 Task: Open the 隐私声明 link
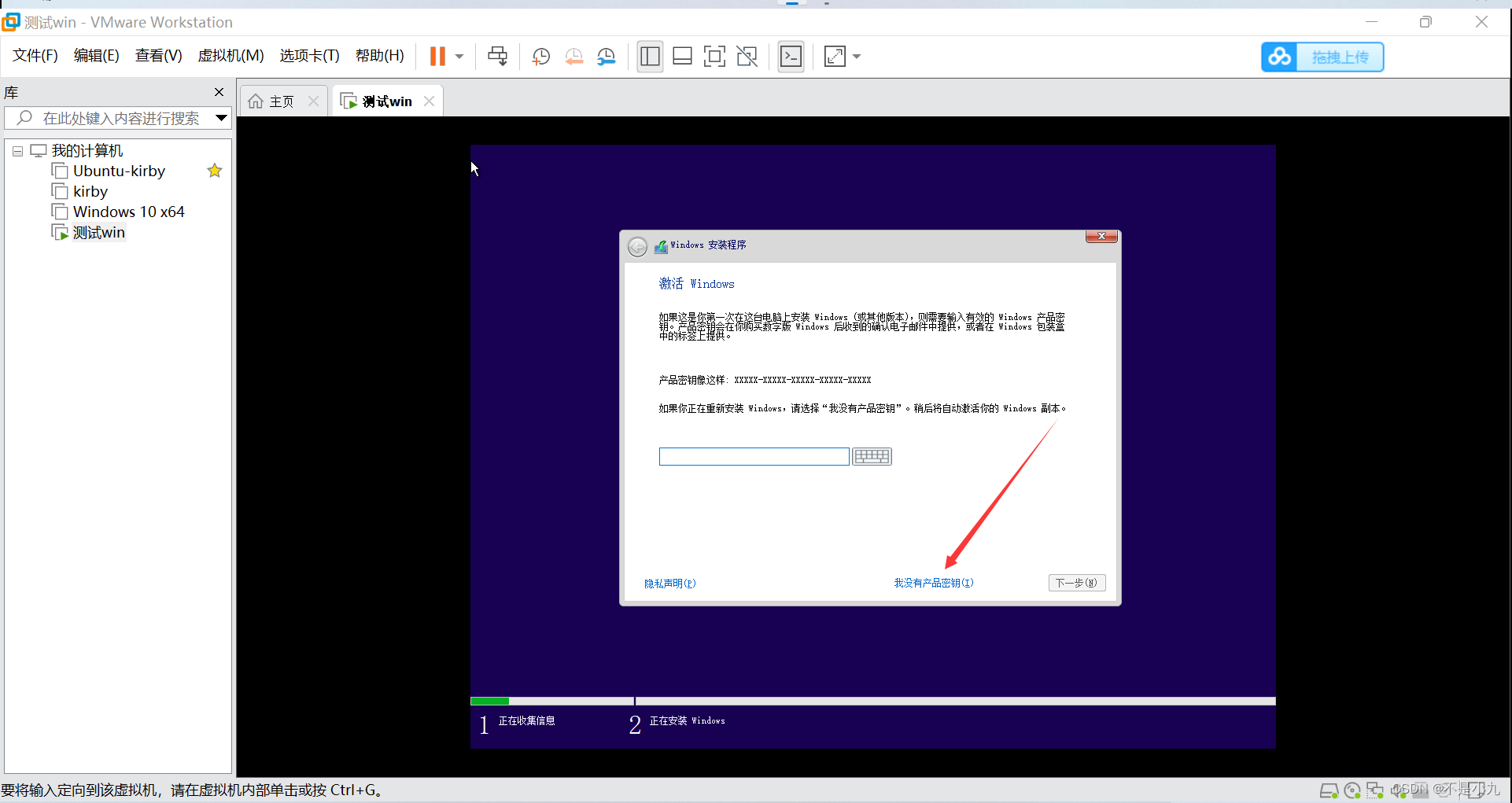point(669,584)
